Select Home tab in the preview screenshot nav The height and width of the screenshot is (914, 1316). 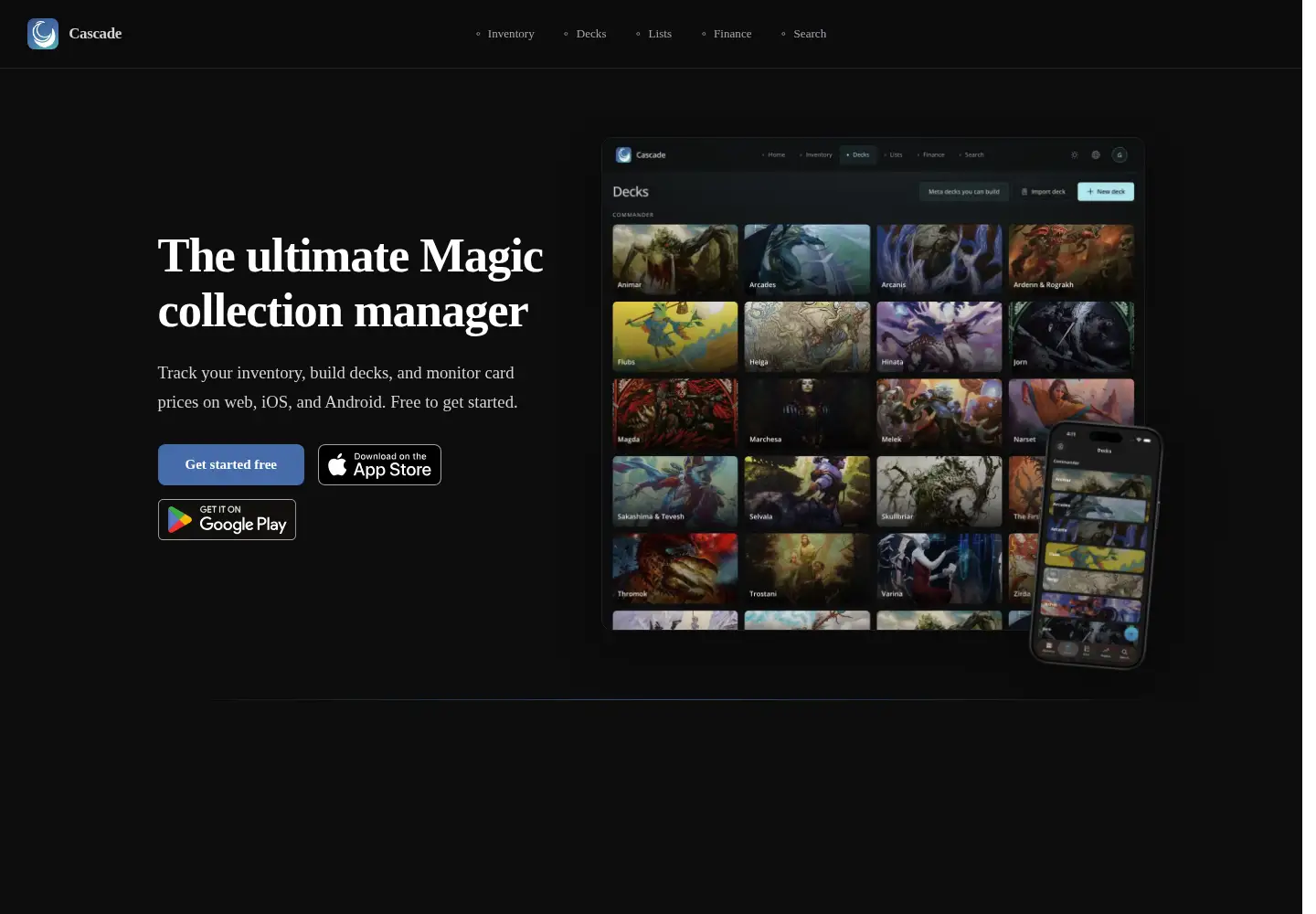773,154
